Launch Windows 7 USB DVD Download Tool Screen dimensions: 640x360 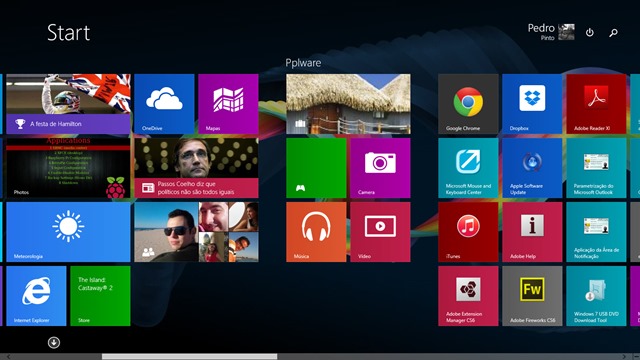click(596, 296)
